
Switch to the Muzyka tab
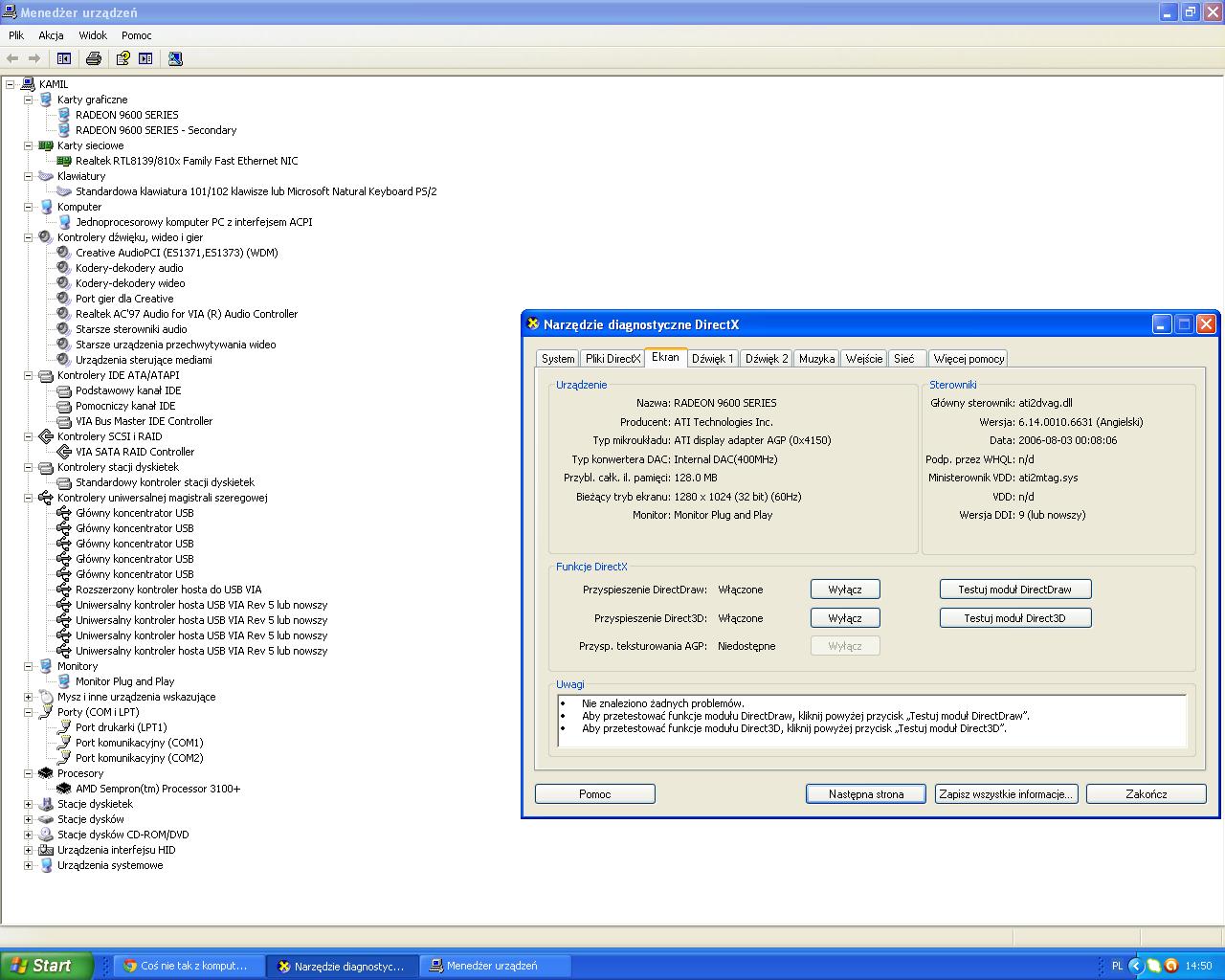tap(816, 359)
